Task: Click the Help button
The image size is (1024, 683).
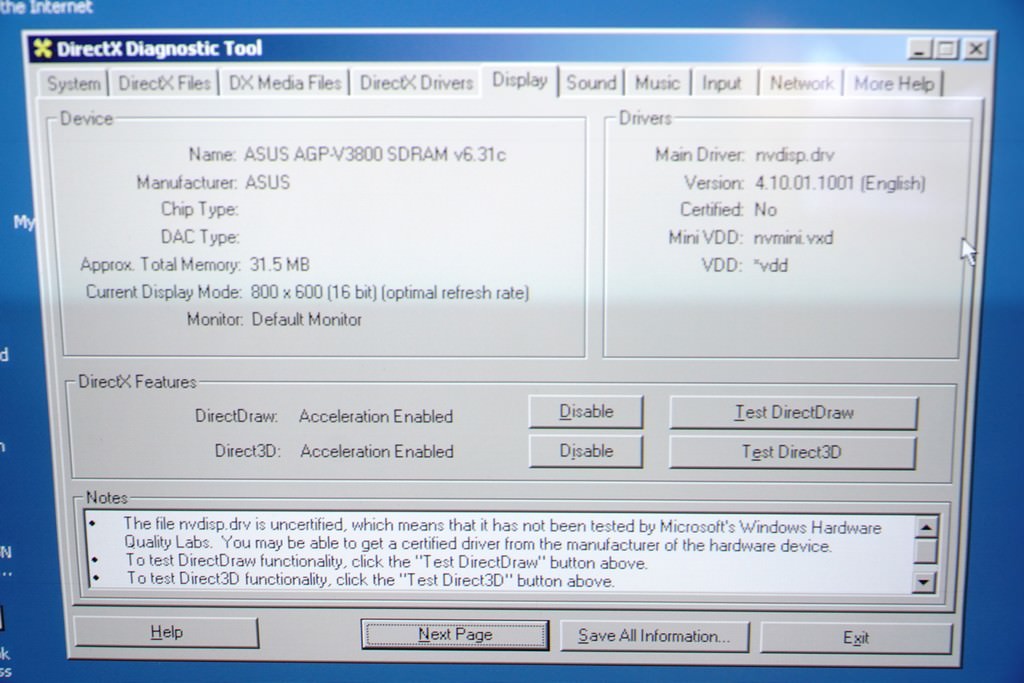Action: (166, 632)
